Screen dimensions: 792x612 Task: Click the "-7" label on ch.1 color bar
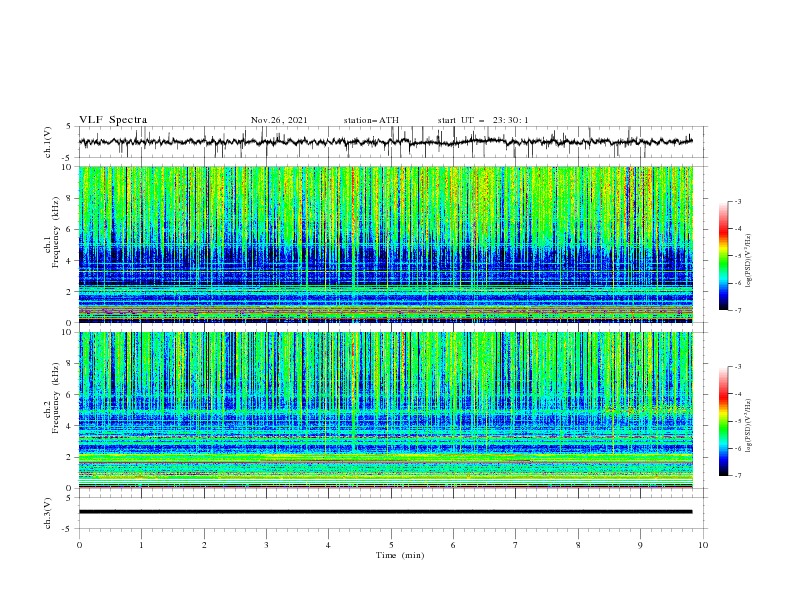tap(738, 310)
